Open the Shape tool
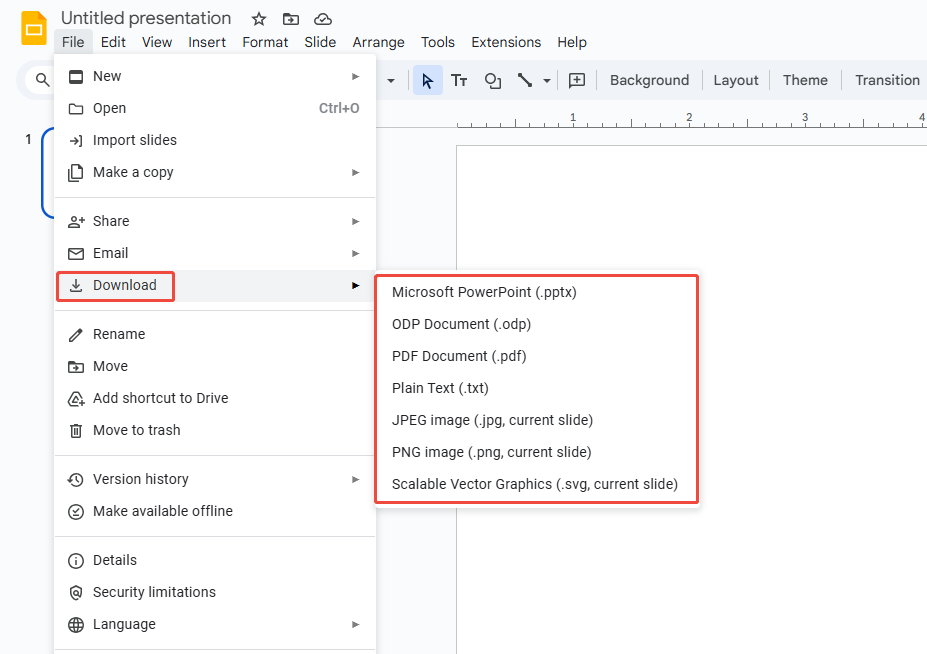The width and height of the screenshot is (927, 654). point(492,80)
